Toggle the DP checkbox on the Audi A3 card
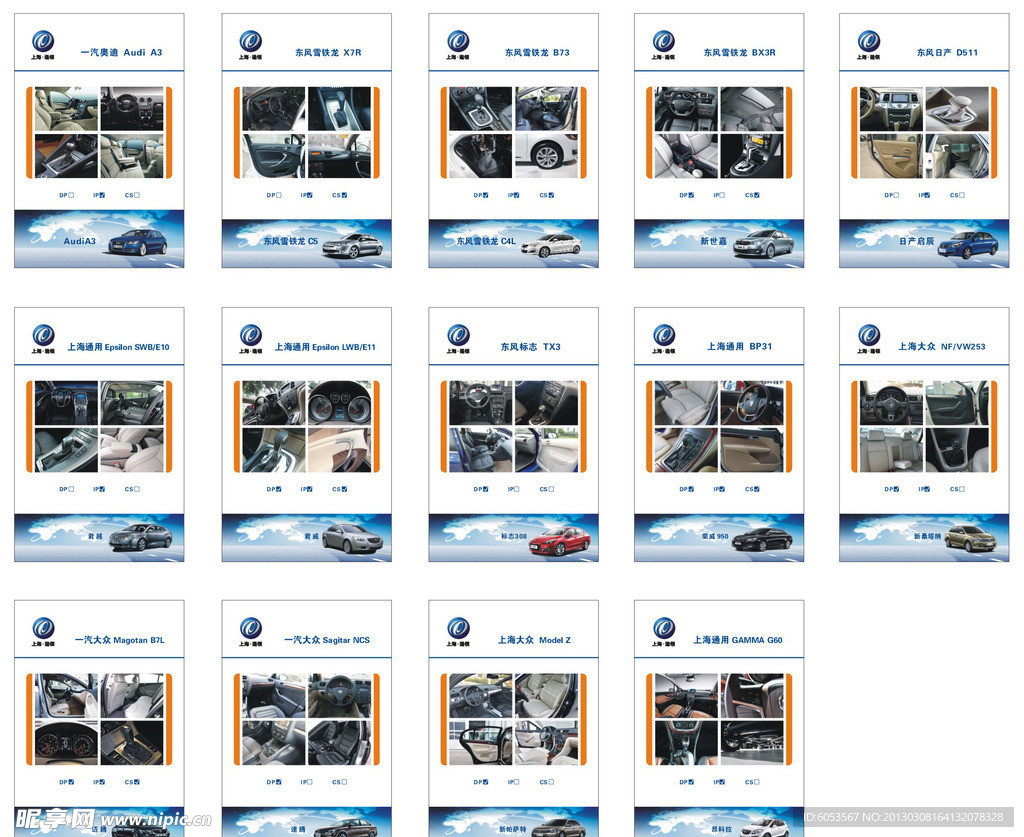Viewport: 1024px width, 837px height. [x=71, y=195]
